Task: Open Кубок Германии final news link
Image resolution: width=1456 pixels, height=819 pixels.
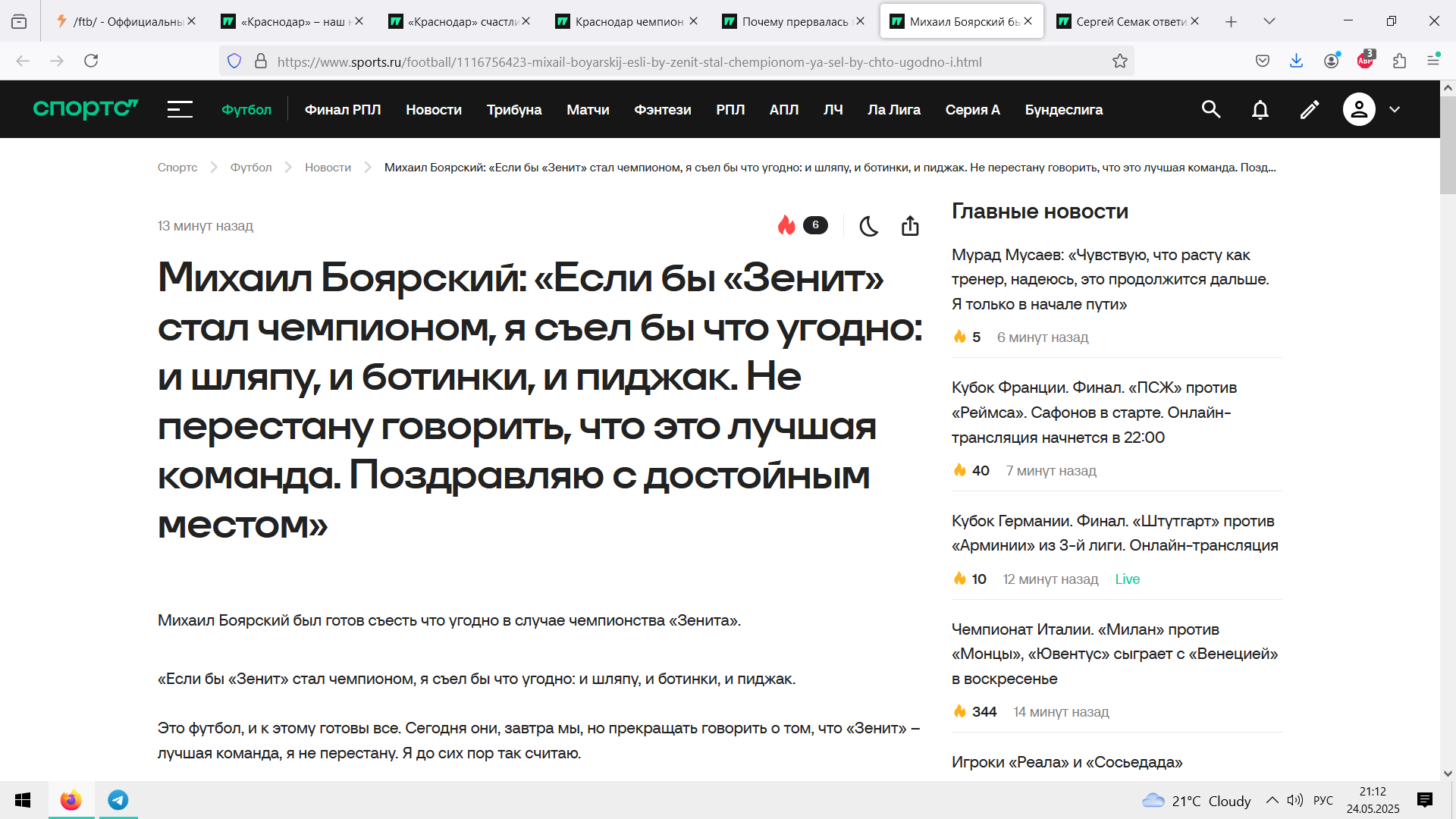Action: pos(1115,533)
